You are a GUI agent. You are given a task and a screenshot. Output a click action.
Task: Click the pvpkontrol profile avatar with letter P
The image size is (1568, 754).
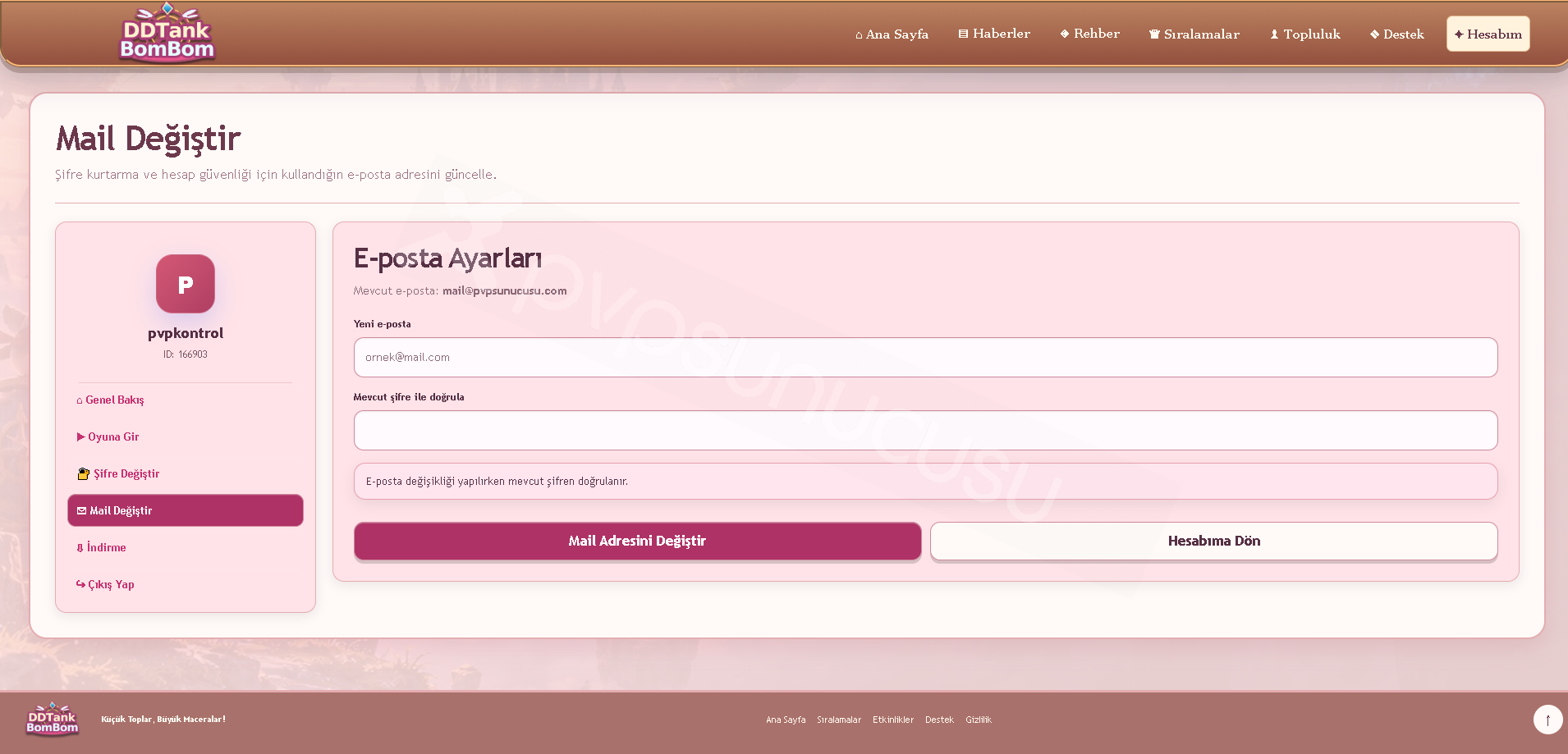186,284
